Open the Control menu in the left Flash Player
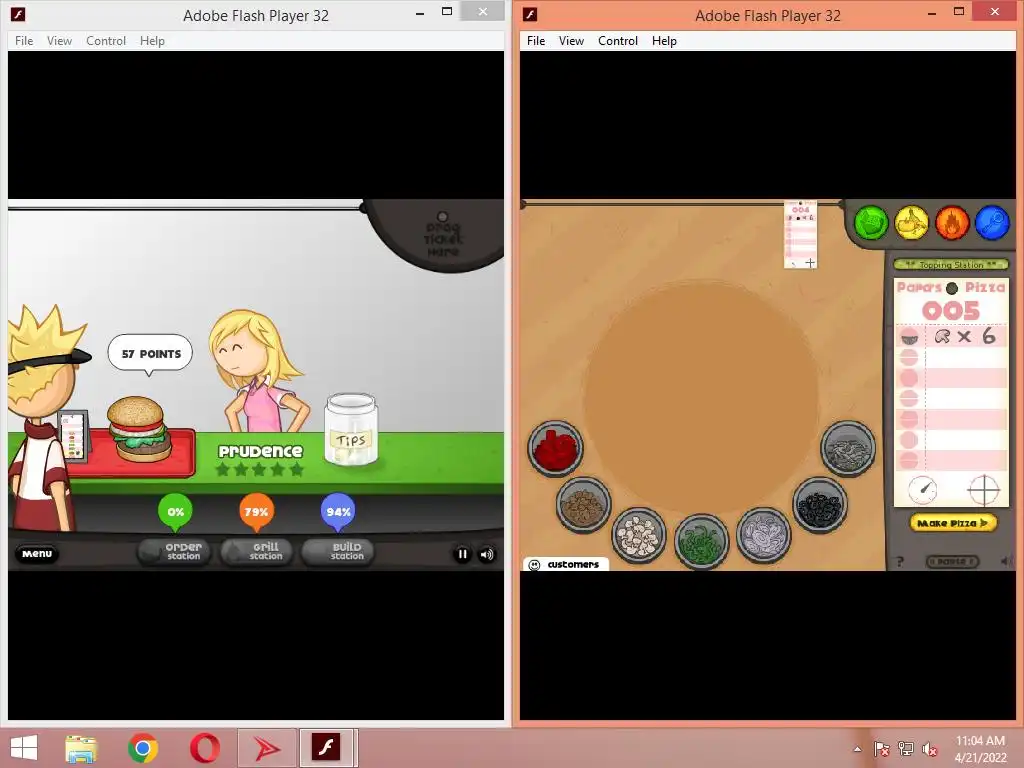 [x=106, y=40]
